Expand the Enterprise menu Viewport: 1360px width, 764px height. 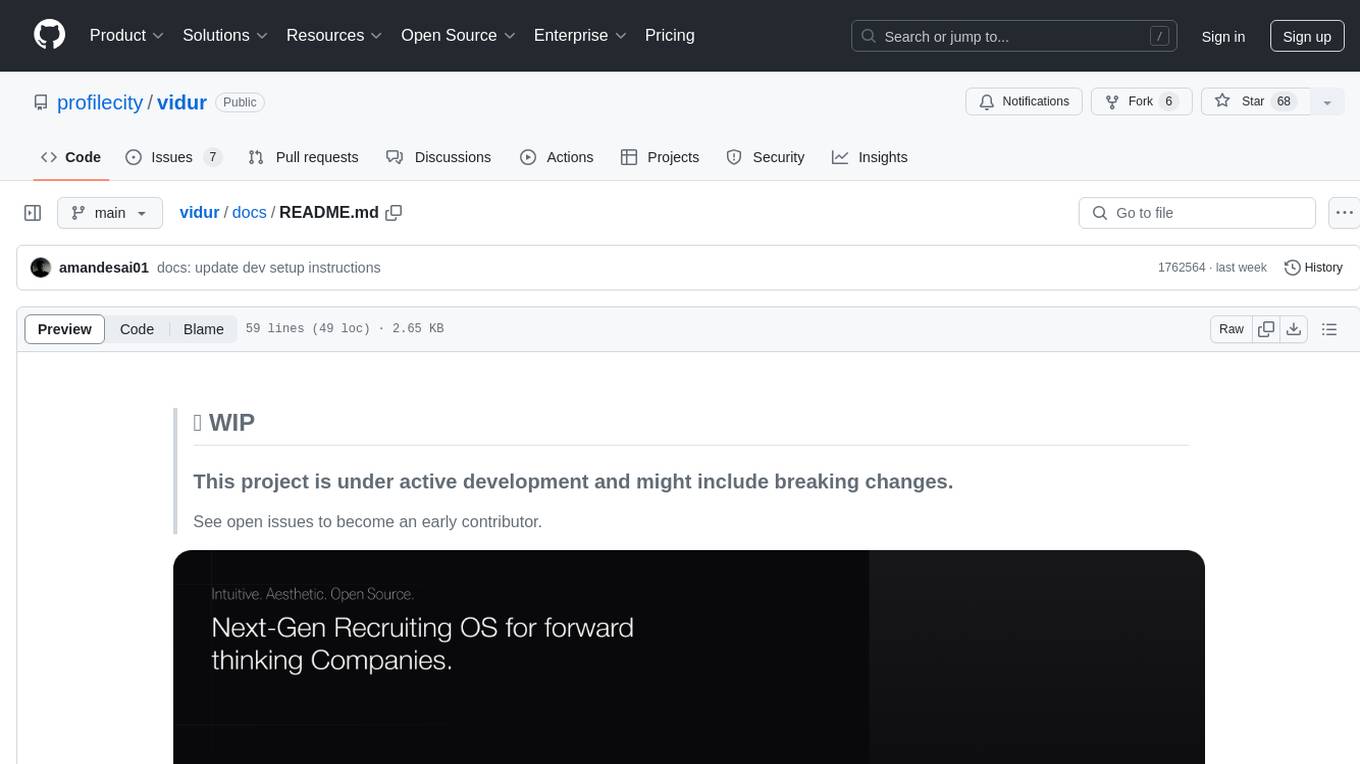point(580,35)
